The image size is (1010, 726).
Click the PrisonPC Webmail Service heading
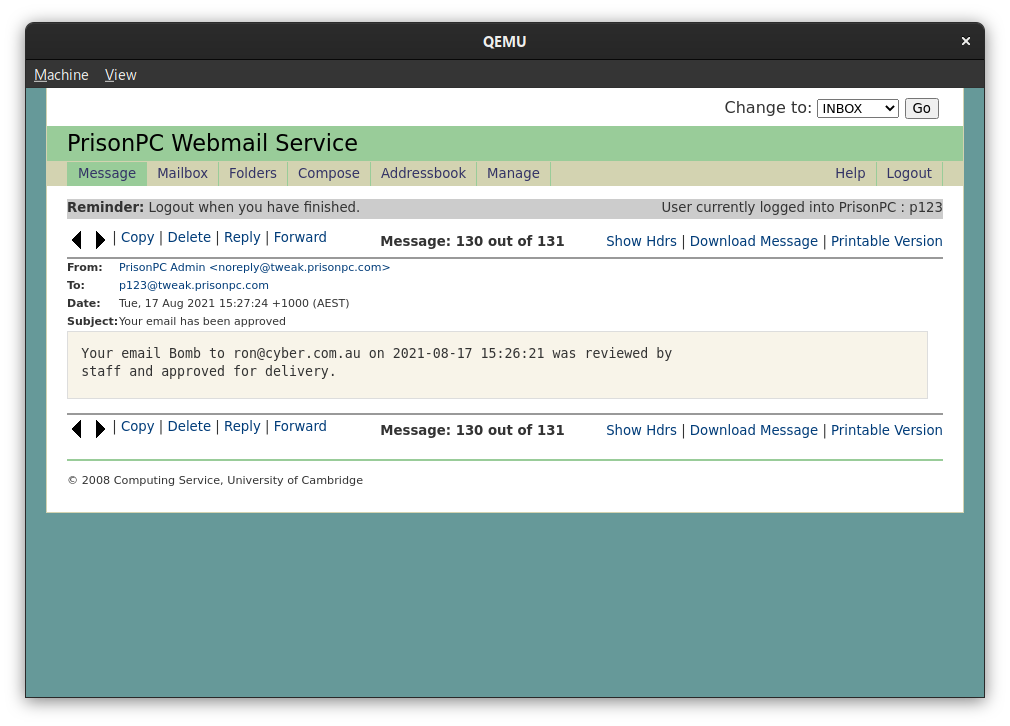(x=212, y=143)
